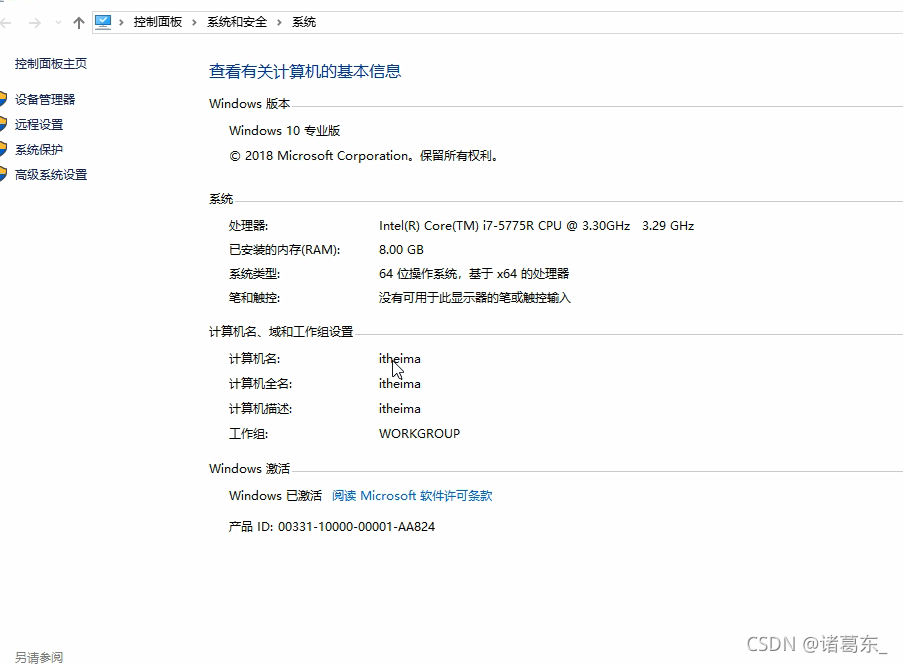Expand chevron after 系统和安全 breadcrumb
This screenshot has height=664, width=903.
pyautogui.click(x=279, y=22)
